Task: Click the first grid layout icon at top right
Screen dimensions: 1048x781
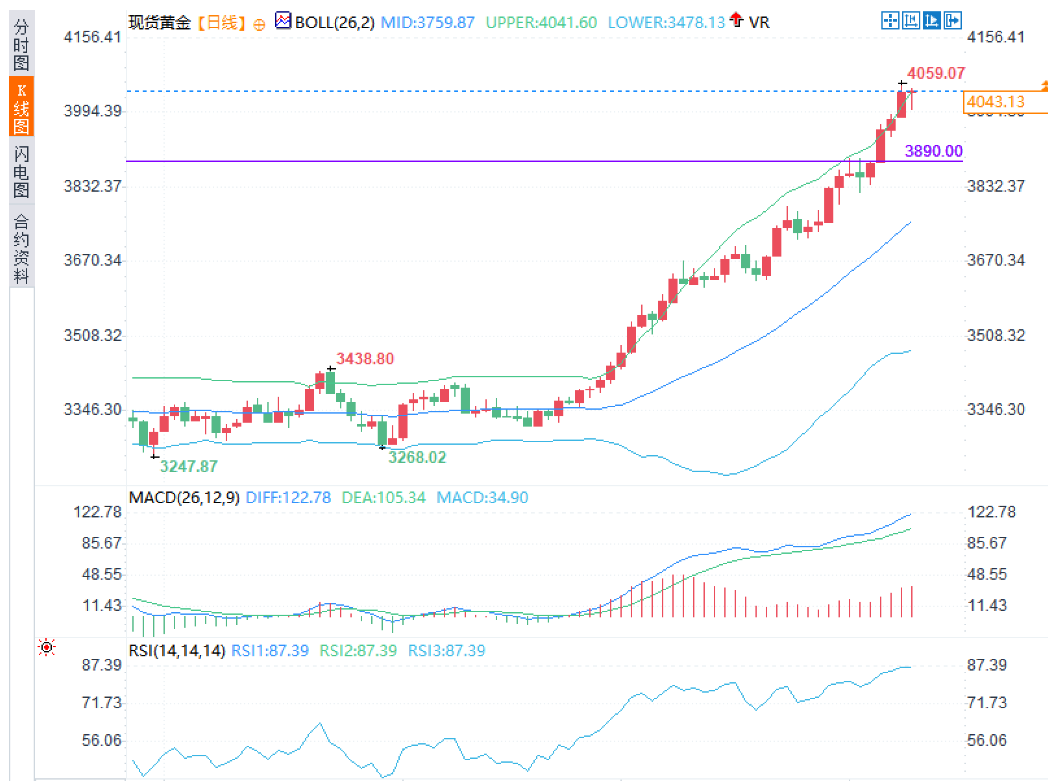Action: (890, 20)
